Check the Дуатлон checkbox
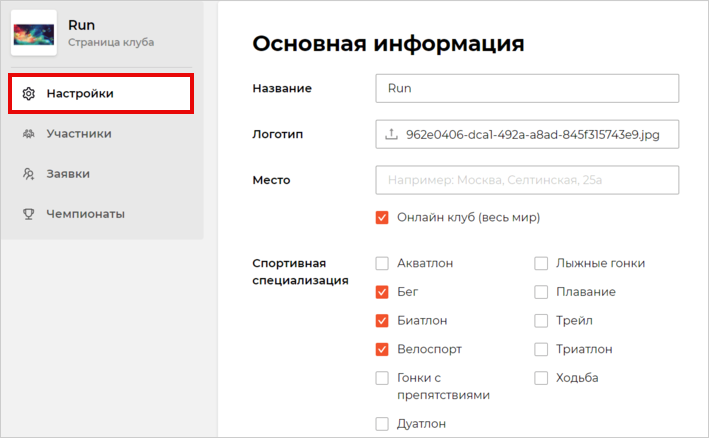709x438 pixels. [382, 424]
